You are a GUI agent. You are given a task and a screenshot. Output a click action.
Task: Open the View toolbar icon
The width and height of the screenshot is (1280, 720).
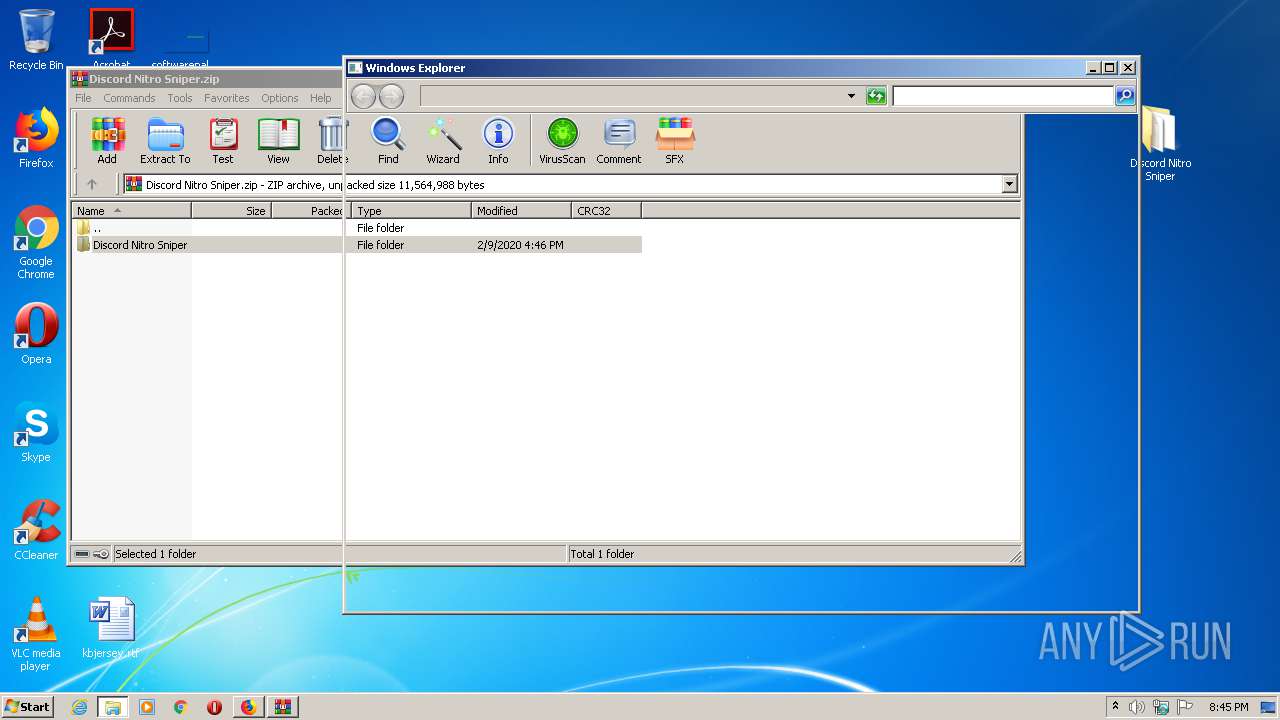(x=278, y=141)
